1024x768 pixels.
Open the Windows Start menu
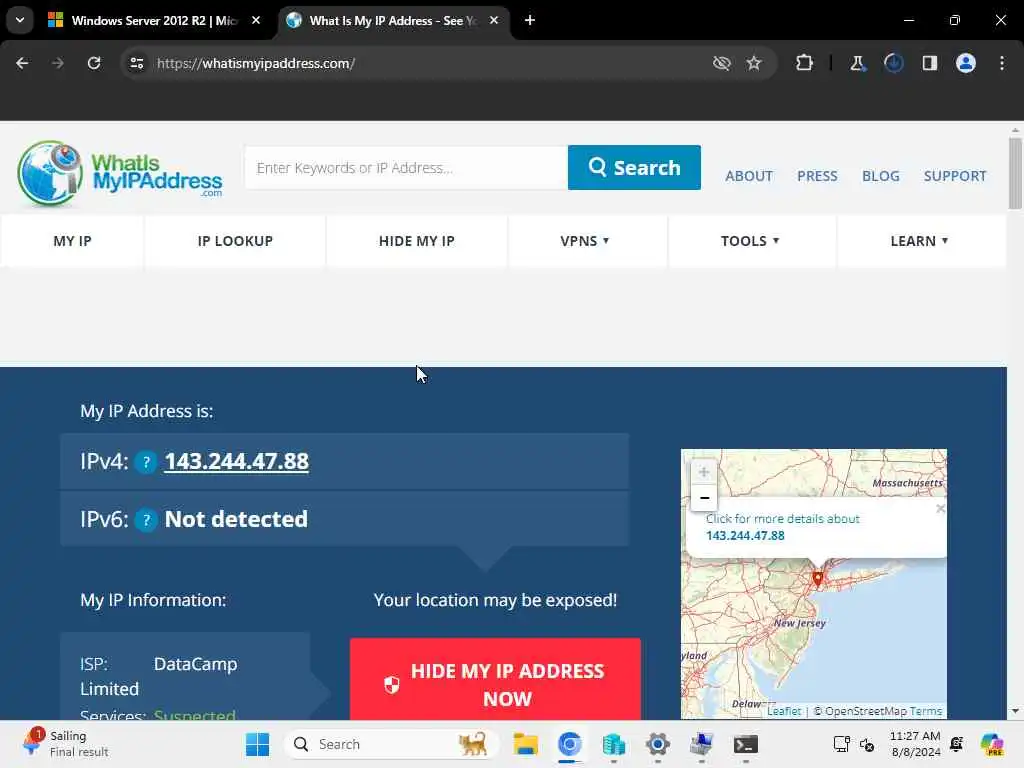click(x=257, y=744)
